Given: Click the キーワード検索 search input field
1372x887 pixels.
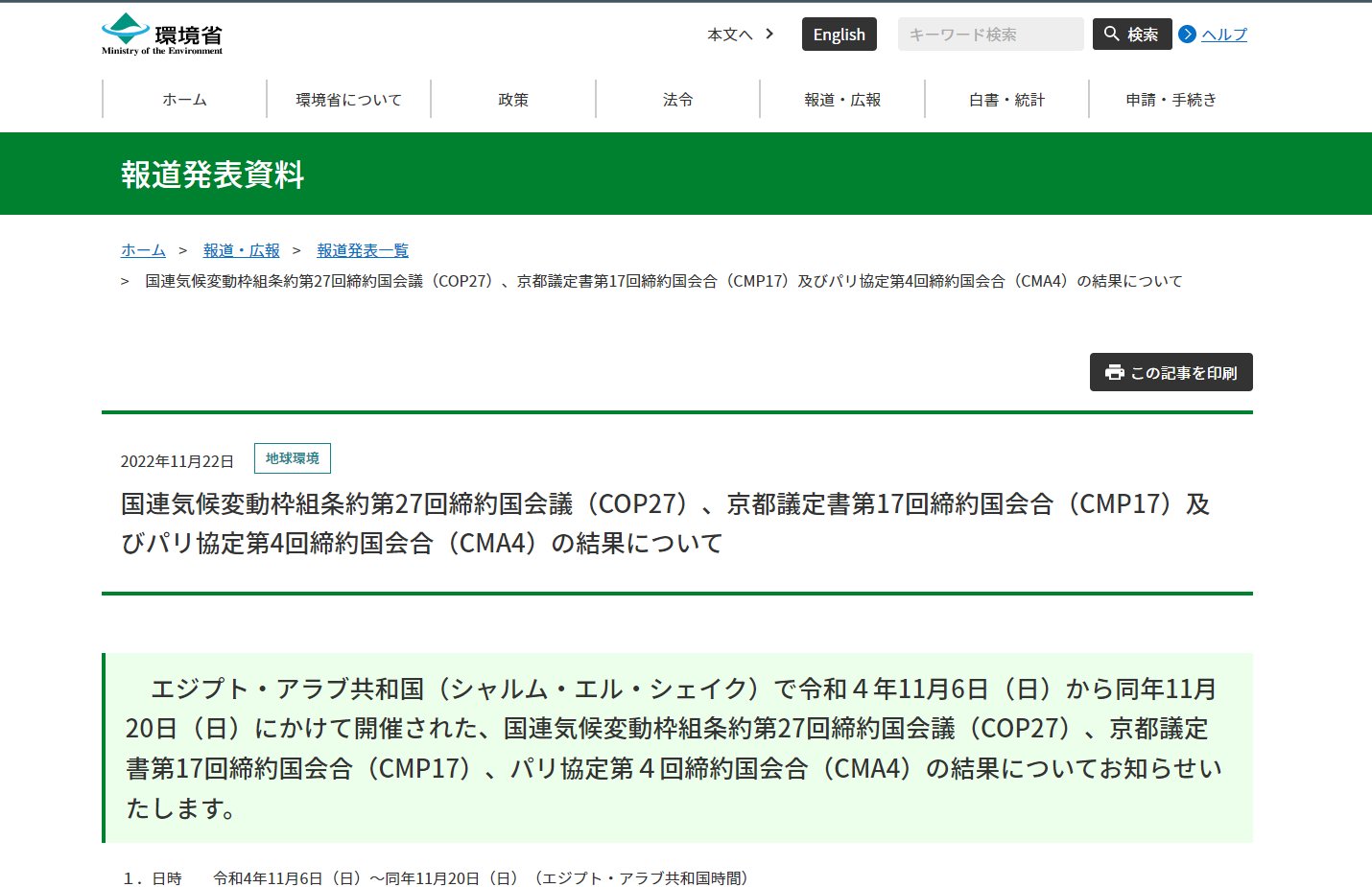Looking at the screenshot, I should click(990, 34).
